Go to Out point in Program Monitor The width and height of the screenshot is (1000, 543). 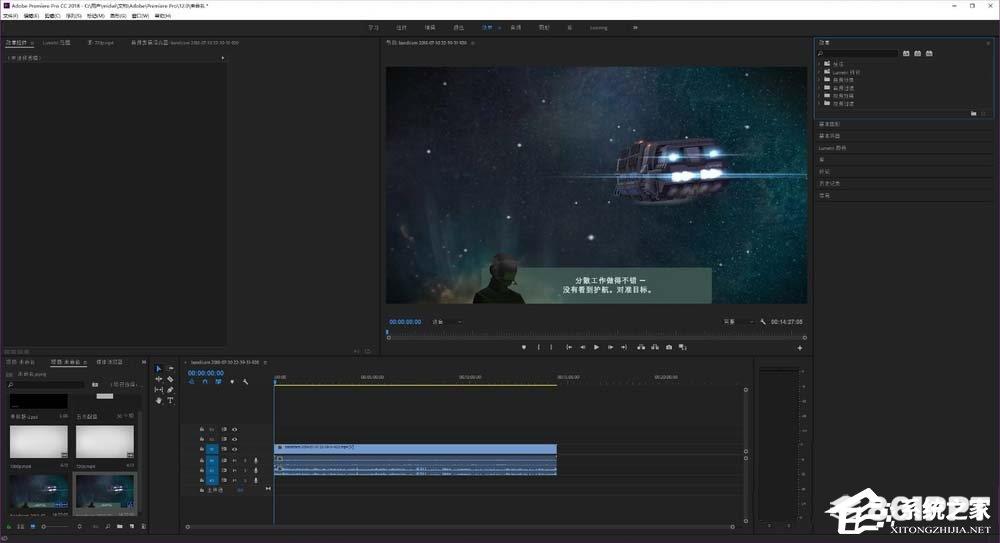coord(624,347)
